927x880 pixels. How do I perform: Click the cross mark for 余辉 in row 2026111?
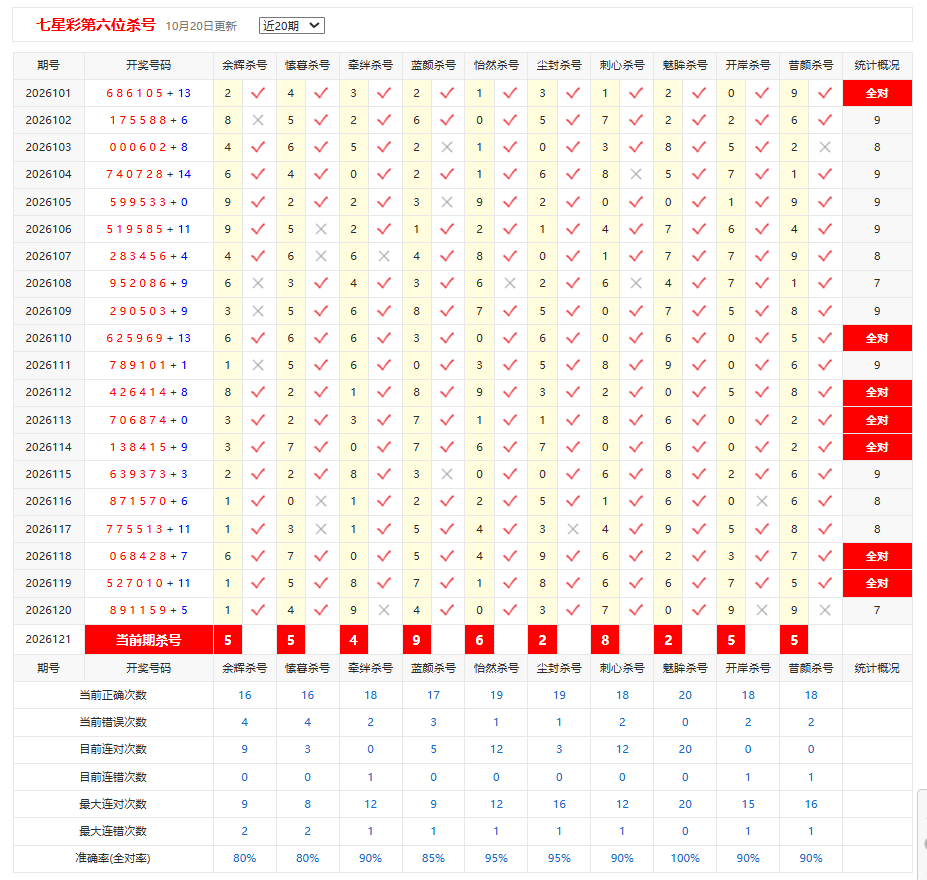coord(258,365)
